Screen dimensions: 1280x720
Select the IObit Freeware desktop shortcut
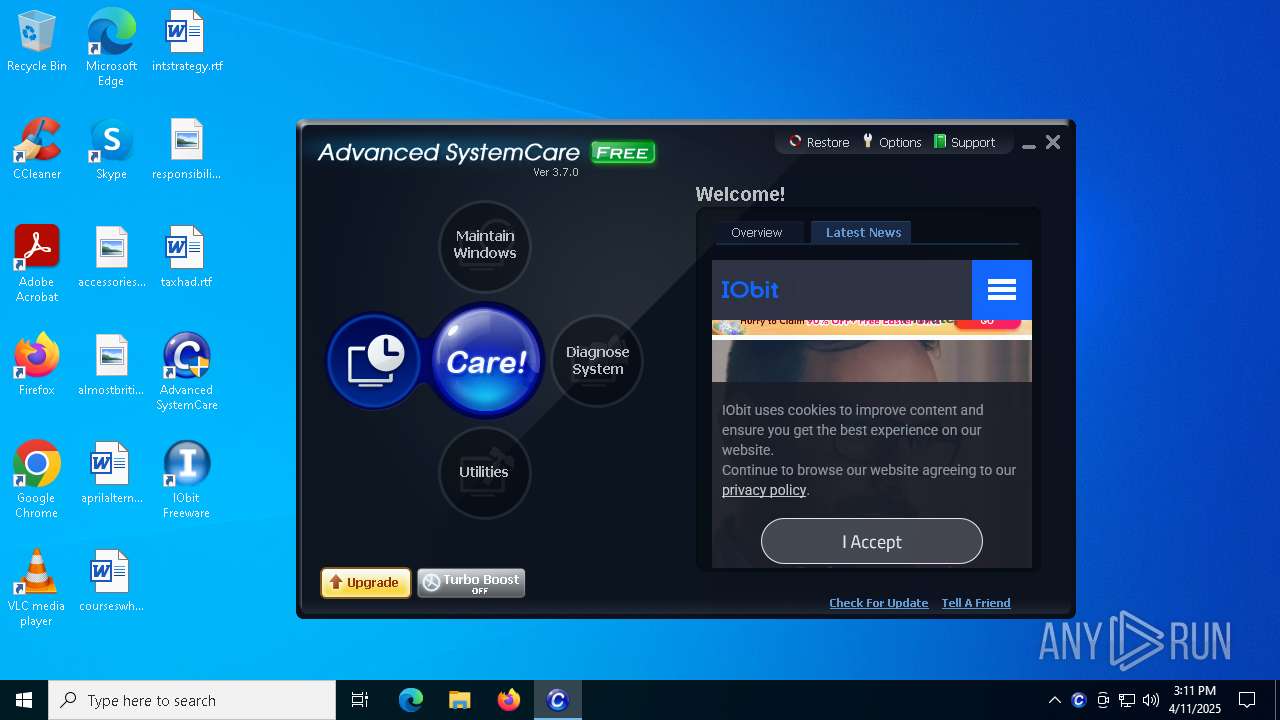(187, 480)
